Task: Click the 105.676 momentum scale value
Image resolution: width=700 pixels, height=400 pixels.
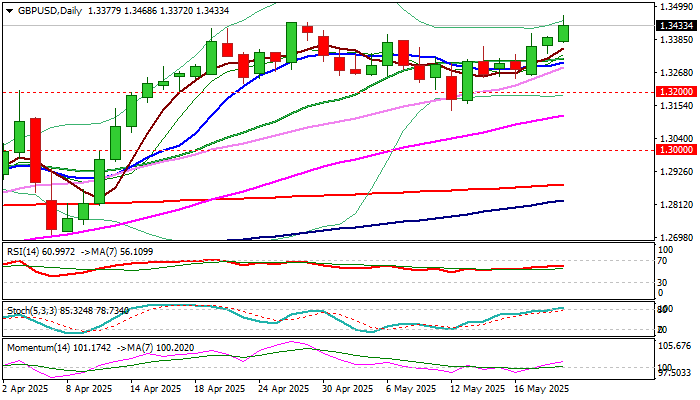Action: click(x=677, y=346)
